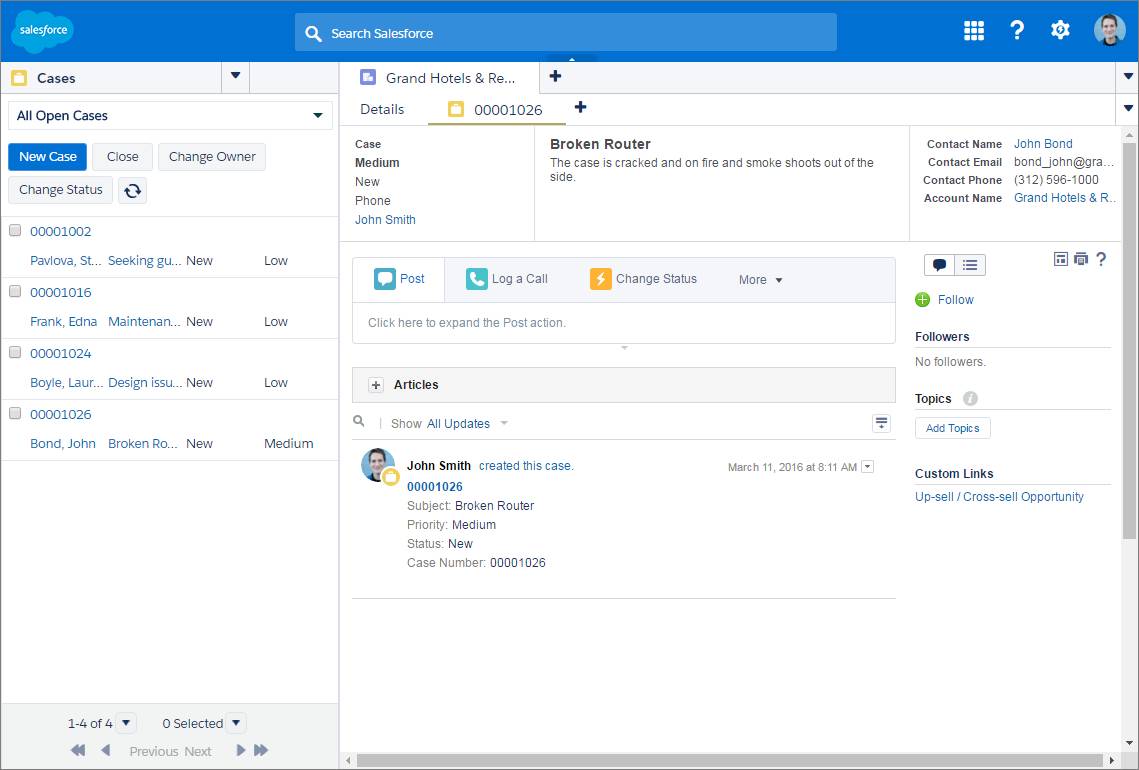The width and height of the screenshot is (1139, 770).
Task: Add a new primary tab with the plus
Action: (x=555, y=76)
